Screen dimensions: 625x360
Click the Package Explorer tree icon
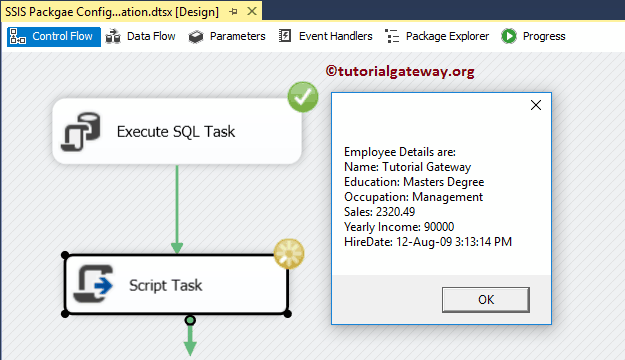(x=392, y=36)
